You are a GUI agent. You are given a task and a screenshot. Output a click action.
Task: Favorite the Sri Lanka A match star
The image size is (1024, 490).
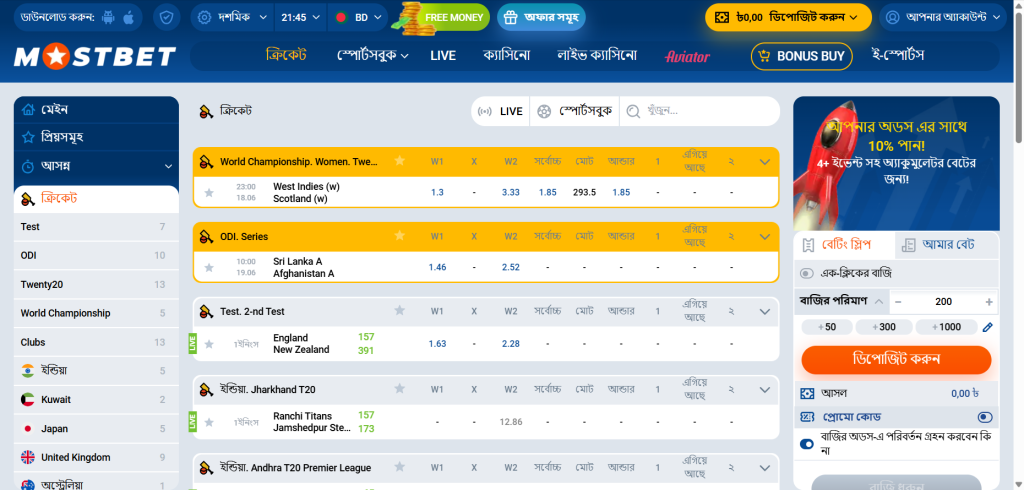pos(209,267)
